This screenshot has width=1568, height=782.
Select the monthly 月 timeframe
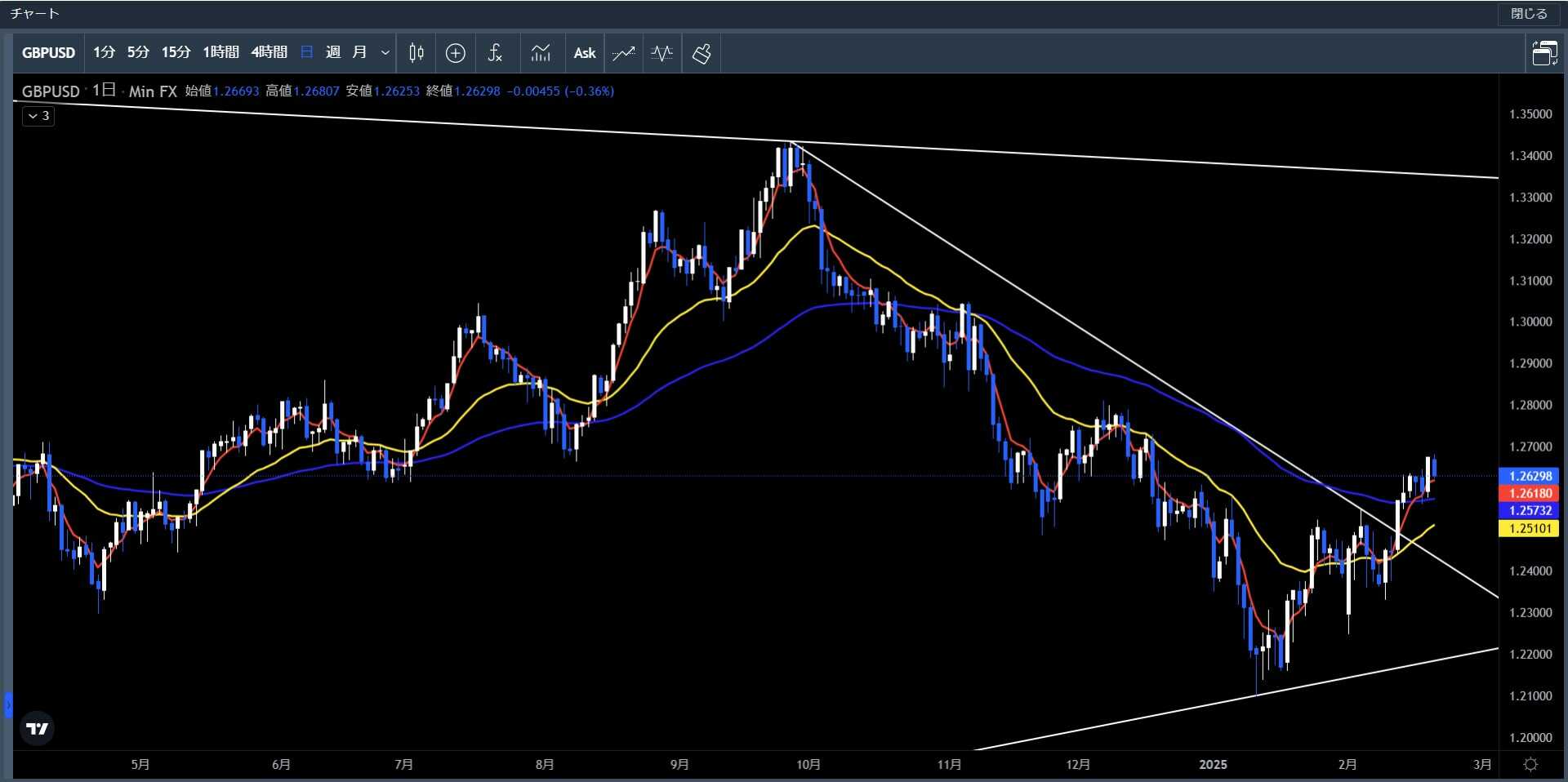pyautogui.click(x=359, y=53)
